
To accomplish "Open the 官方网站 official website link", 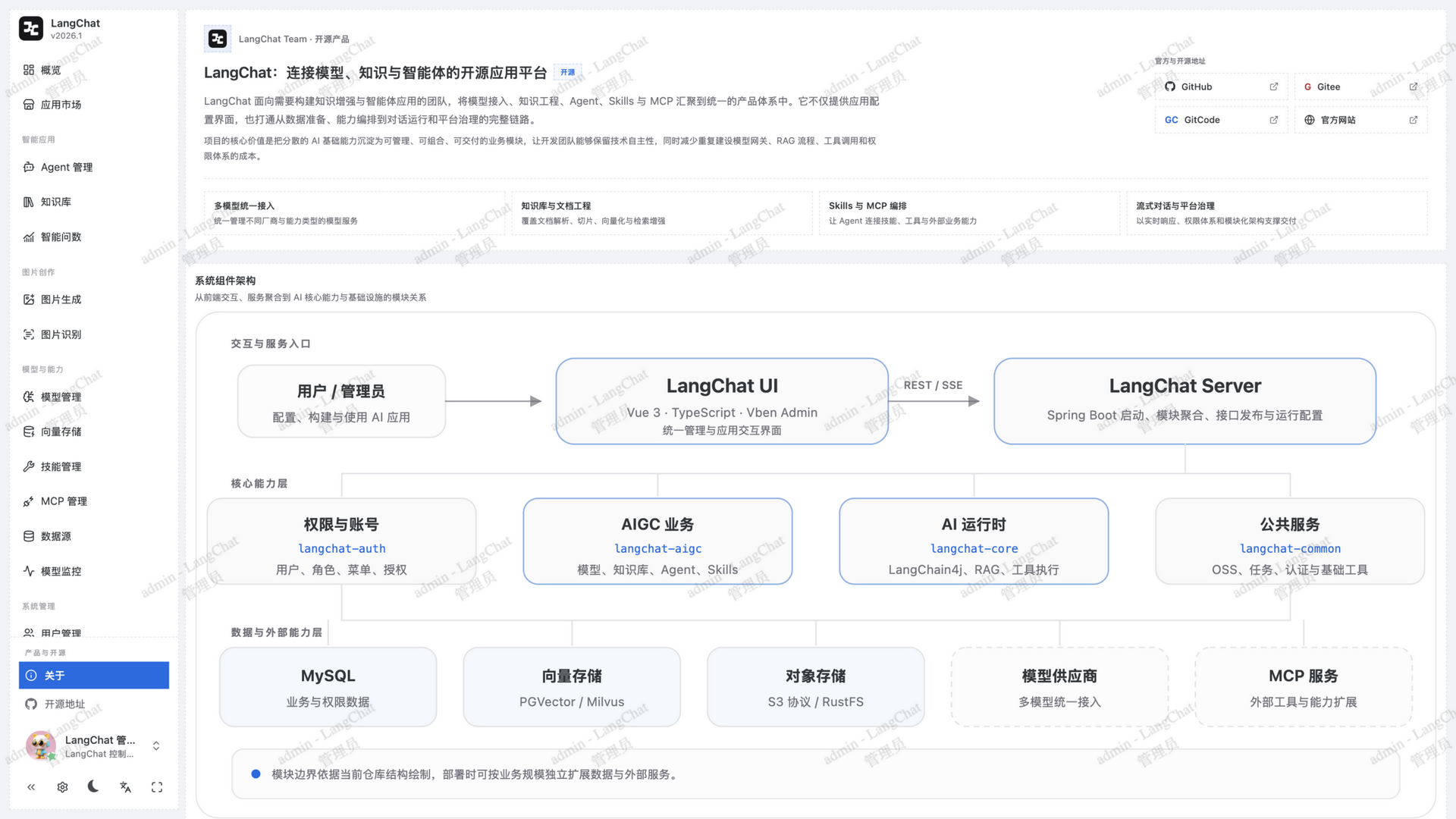I will (1360, 120).
